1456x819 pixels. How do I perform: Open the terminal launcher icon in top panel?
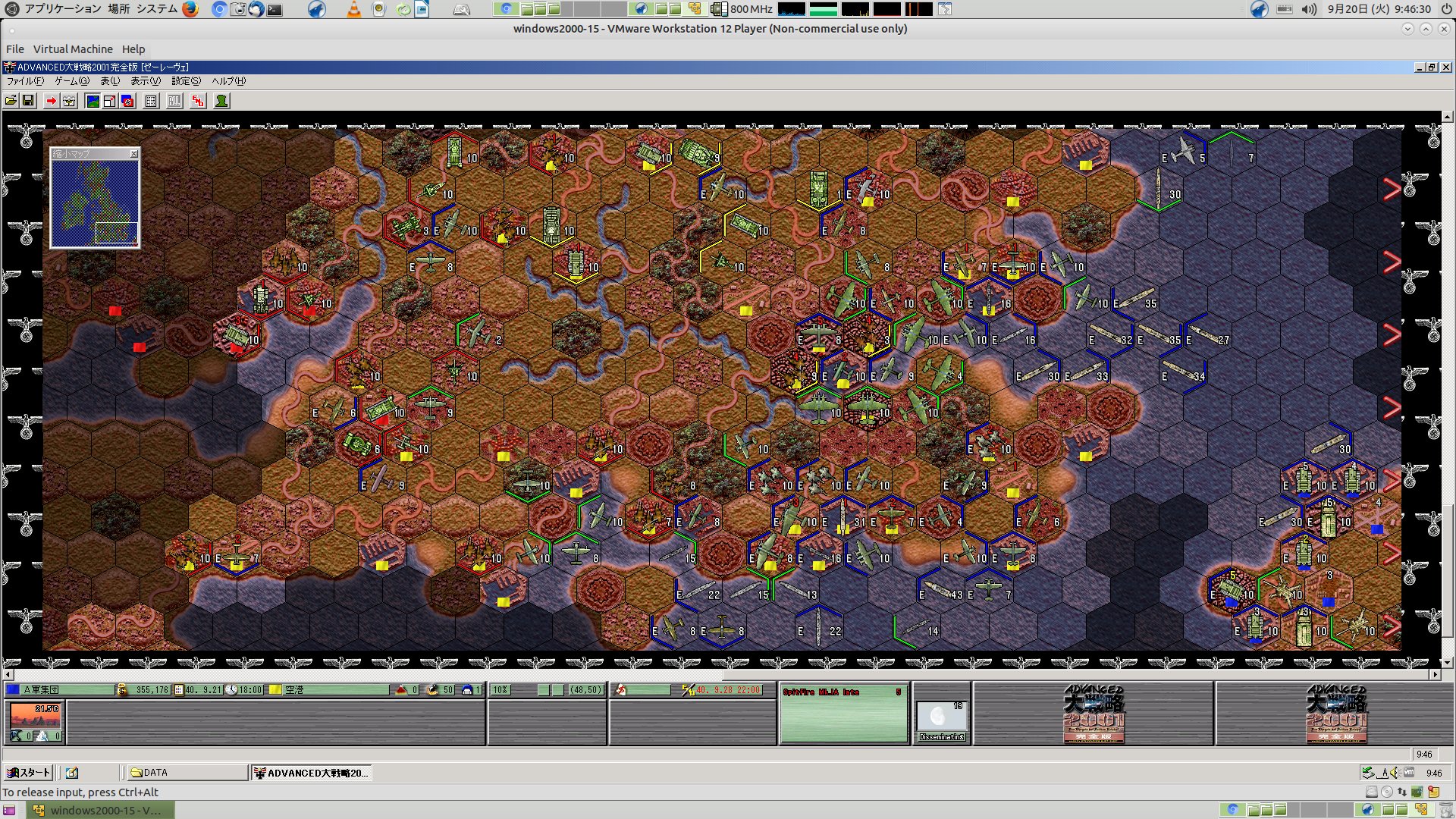pyautogui.click(x=275, y=10)
